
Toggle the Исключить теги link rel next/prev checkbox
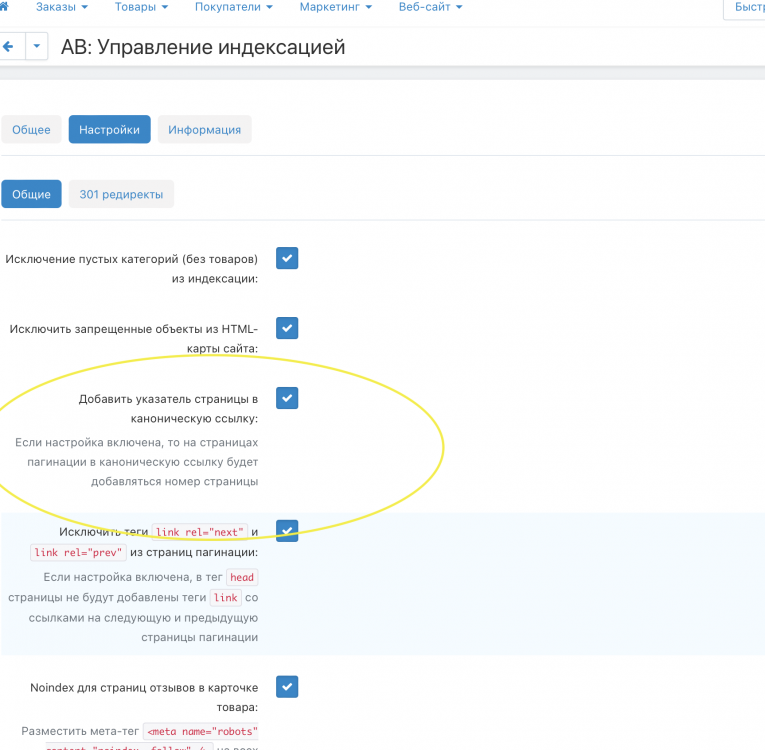tap(287, 531)
